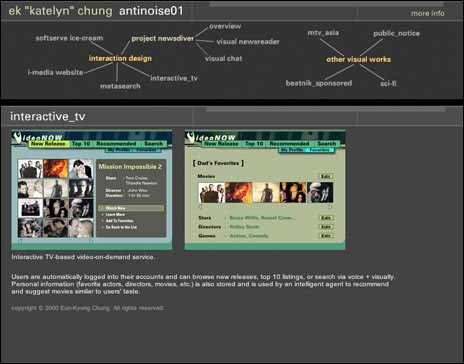
Task: Click 'Interactive TV-based video-on-demand service.' caption
Action: pos(83,257)
